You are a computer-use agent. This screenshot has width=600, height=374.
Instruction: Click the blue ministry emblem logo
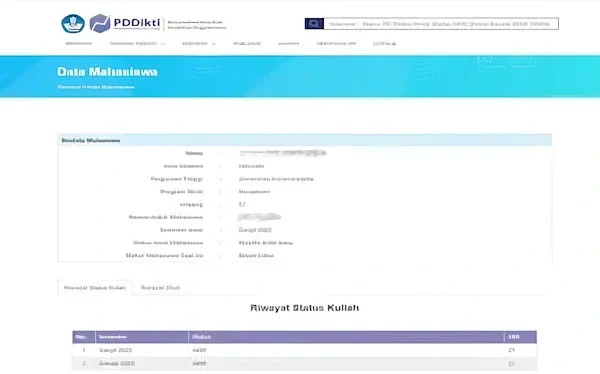coord(73,24)
